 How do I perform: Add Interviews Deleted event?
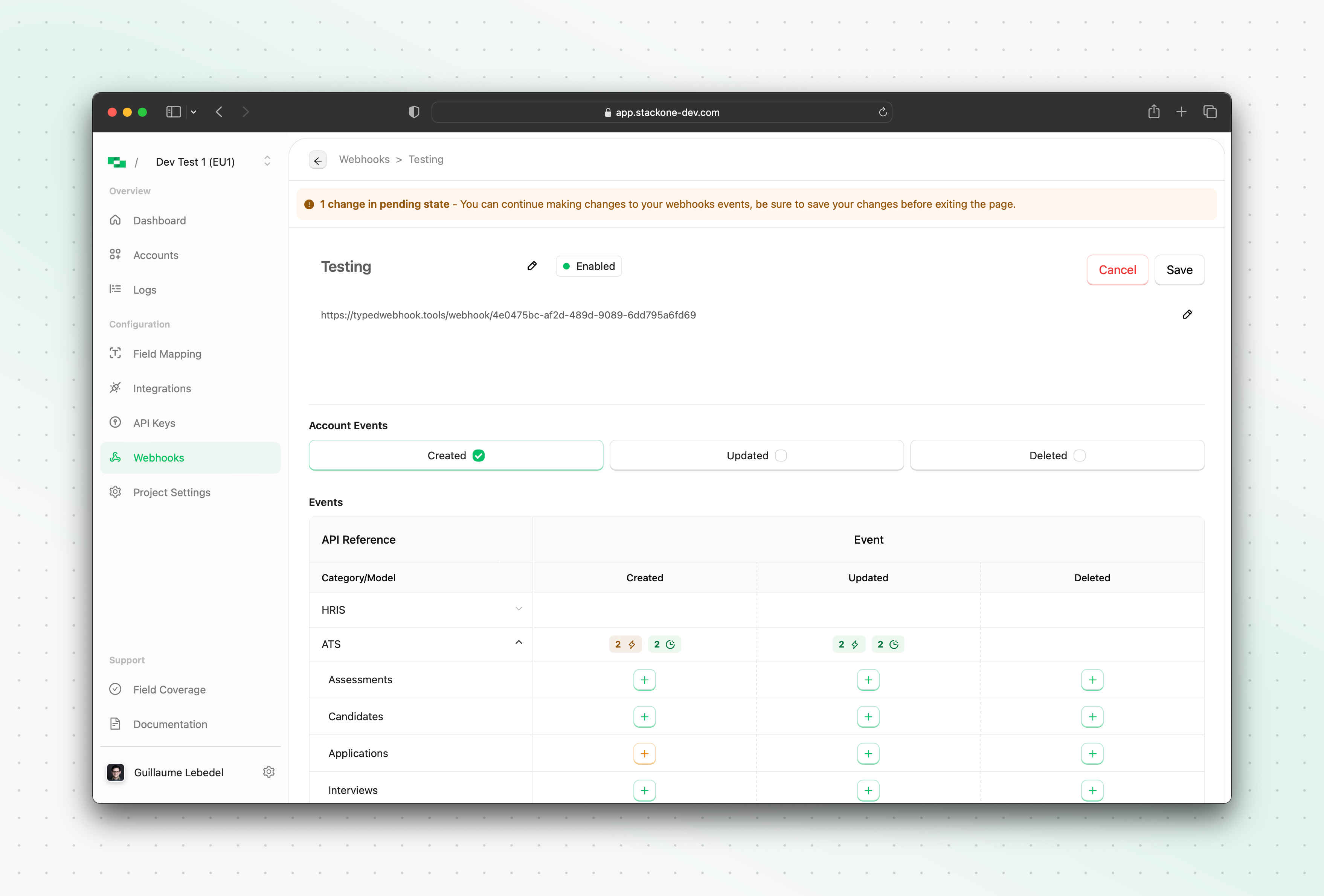coord(1092,790)
